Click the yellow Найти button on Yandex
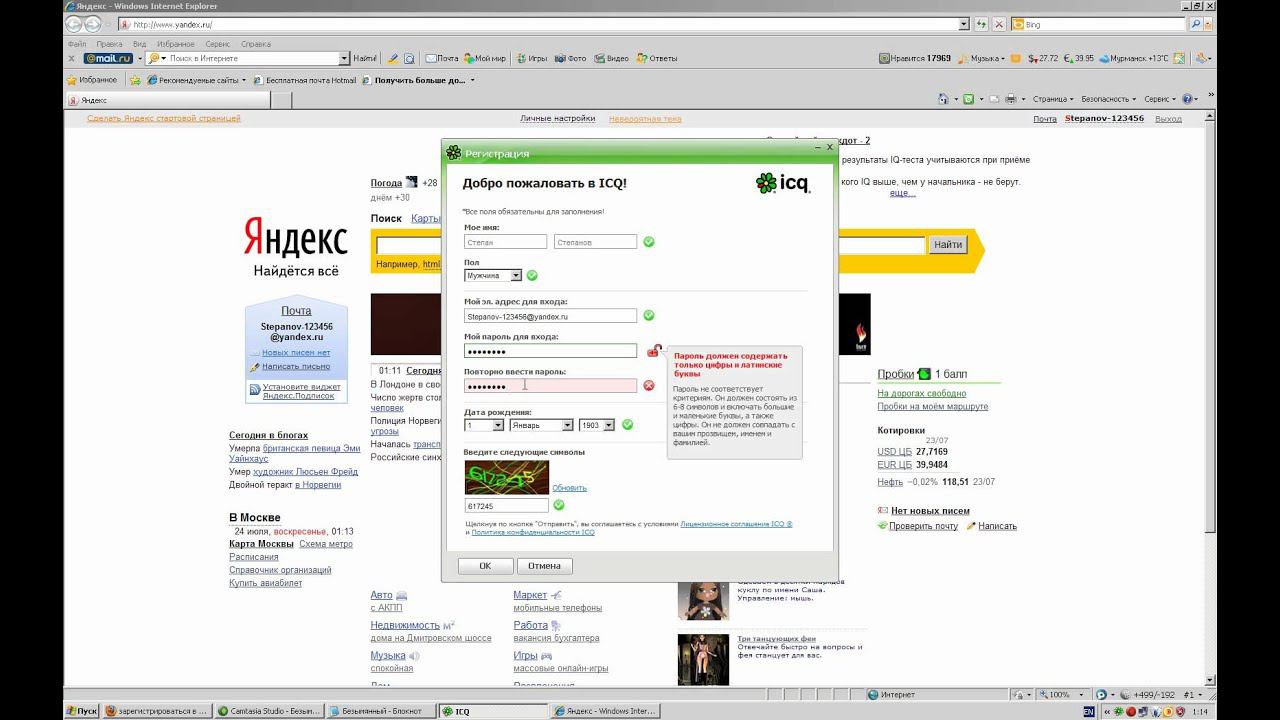This screenshot has height=720, width=1280. point(947,245)
